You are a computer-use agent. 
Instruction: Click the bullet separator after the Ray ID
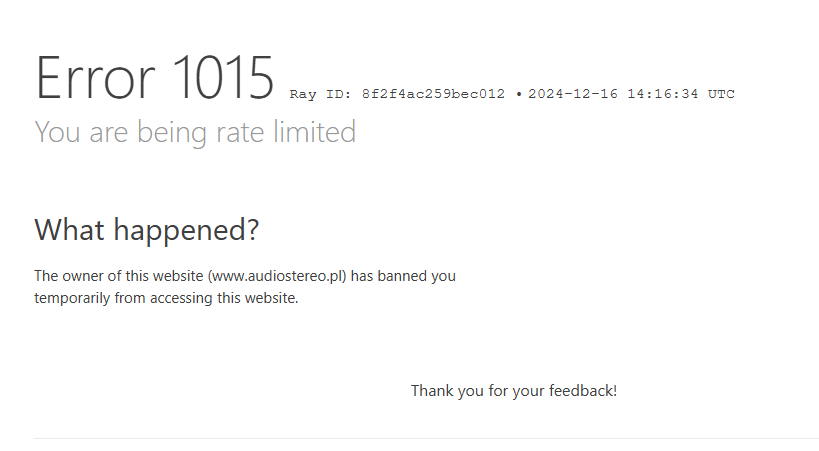tap(519, 94)
